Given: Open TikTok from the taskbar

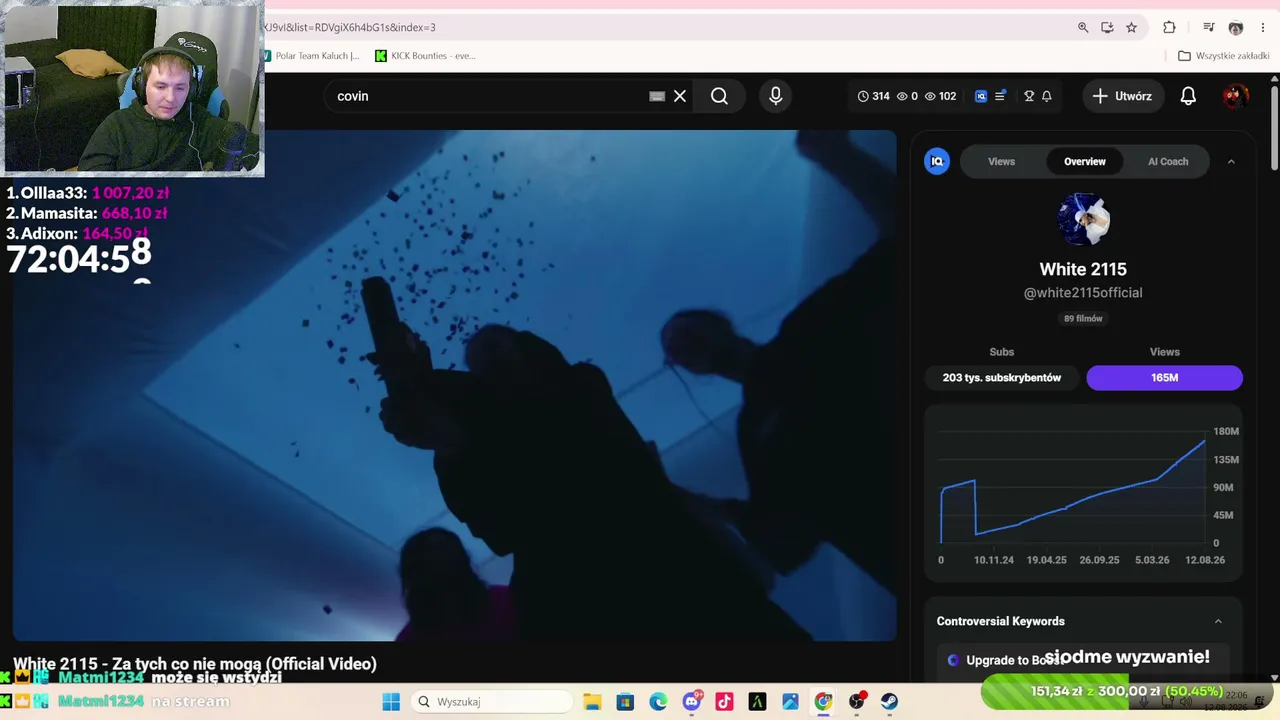Looking at the screenshot, I should (724, 701).
